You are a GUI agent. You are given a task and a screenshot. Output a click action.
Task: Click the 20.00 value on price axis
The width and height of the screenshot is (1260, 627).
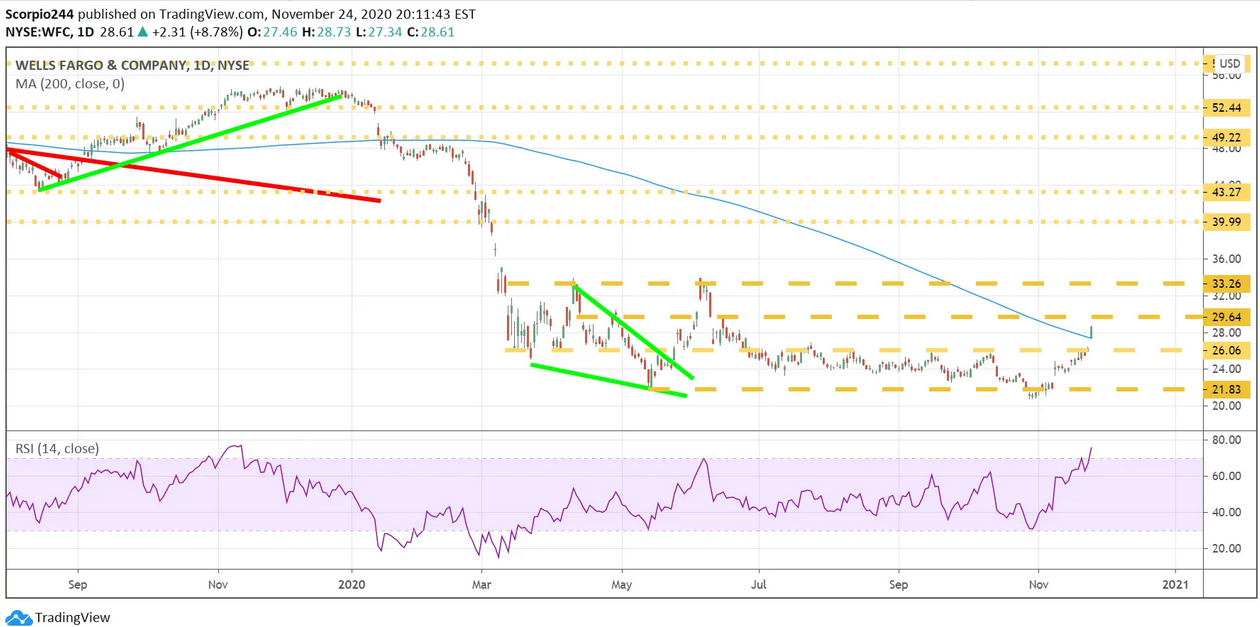pyautogui.click(x=1226, y=406)
